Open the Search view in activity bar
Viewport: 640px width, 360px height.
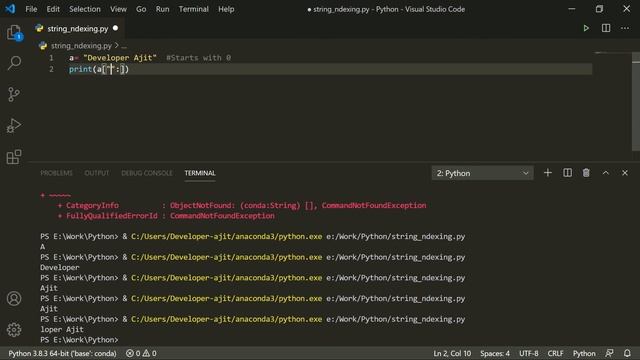point(14,63)
